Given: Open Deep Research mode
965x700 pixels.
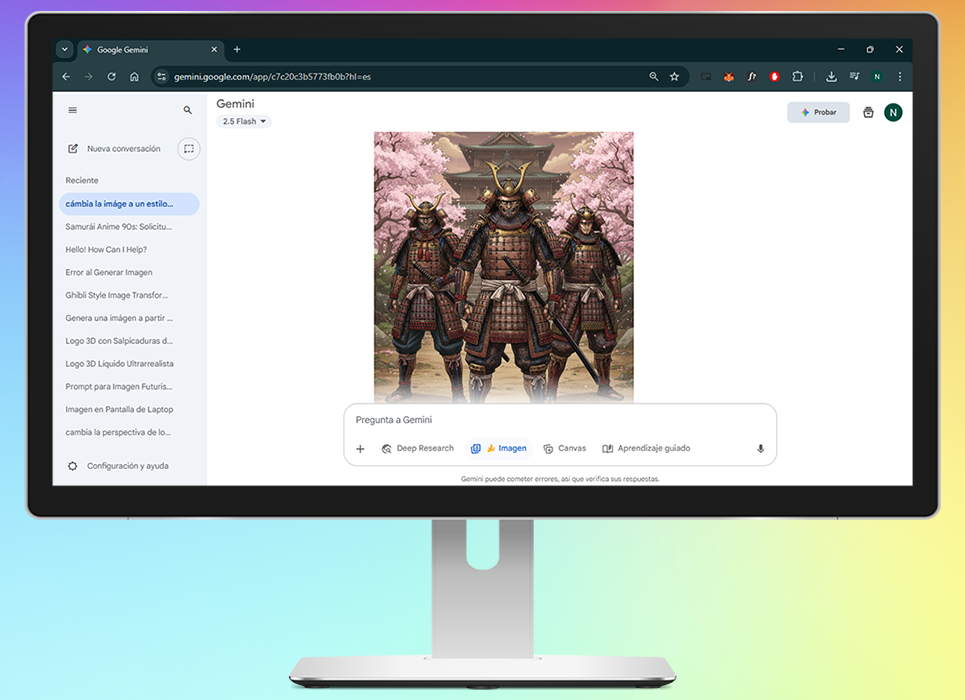Looking at the screenshot, I should click(417, 448).
